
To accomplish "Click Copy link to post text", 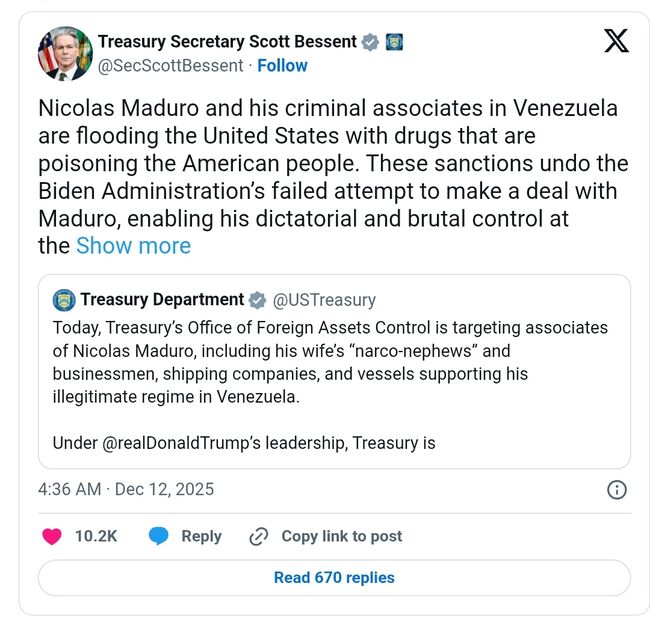I will 341,536.
